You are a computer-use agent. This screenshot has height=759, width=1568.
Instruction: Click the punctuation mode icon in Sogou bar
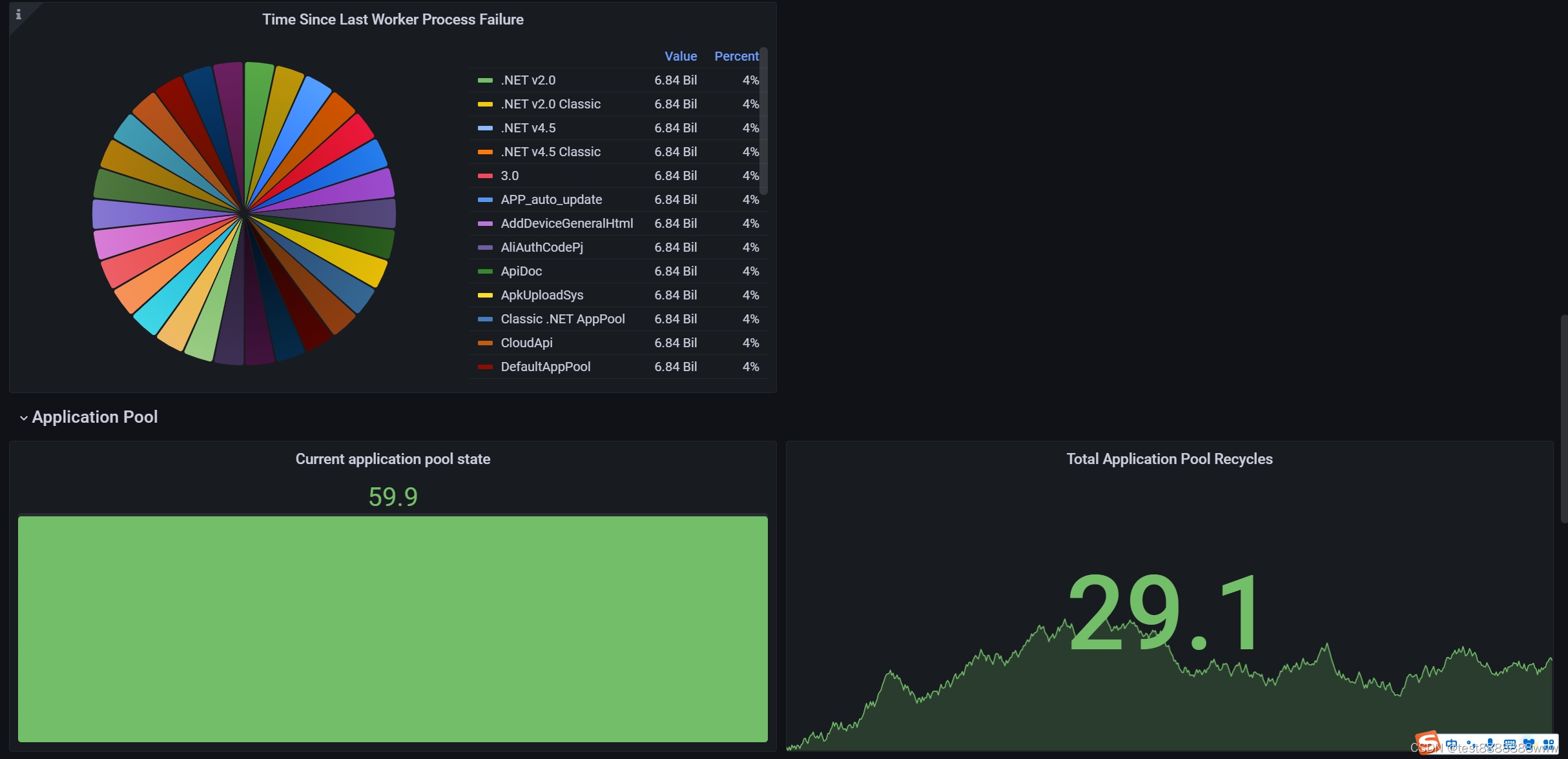coord(1470,744)
